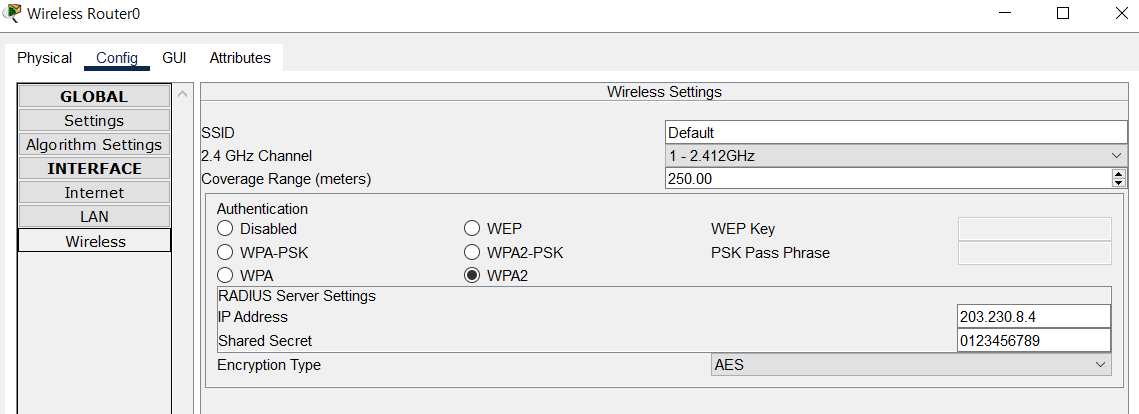Image resolution: width=1139 pixels, height=414 pixels.
Task: Select the LAN interface
Action: point(94,217)
